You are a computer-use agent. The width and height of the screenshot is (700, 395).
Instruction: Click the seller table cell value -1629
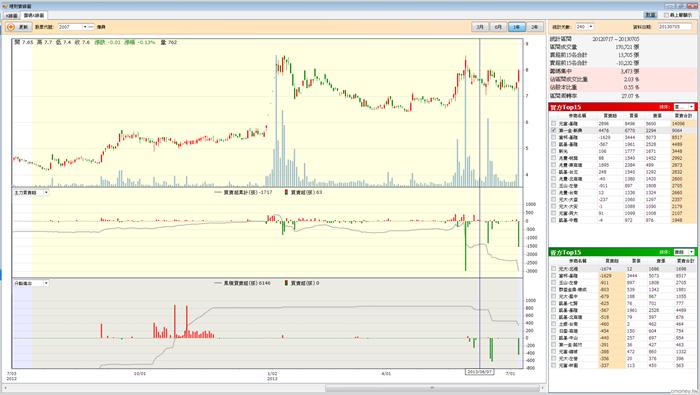[605, 276]
